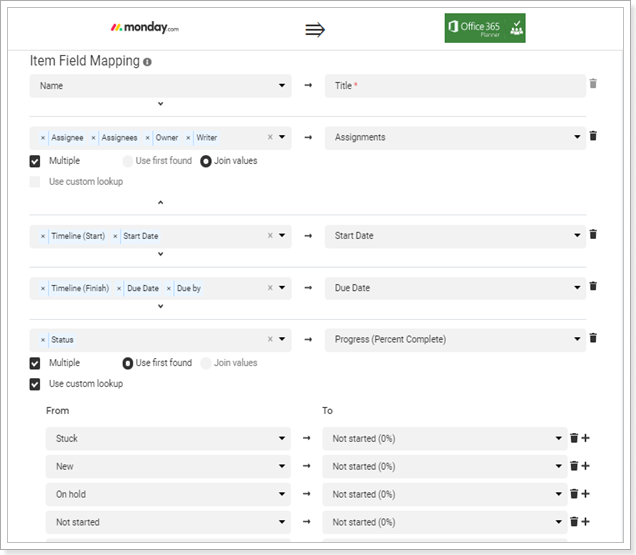Add a lookup row after Stuck
This screenshot has height=555, width=636.
585,438
